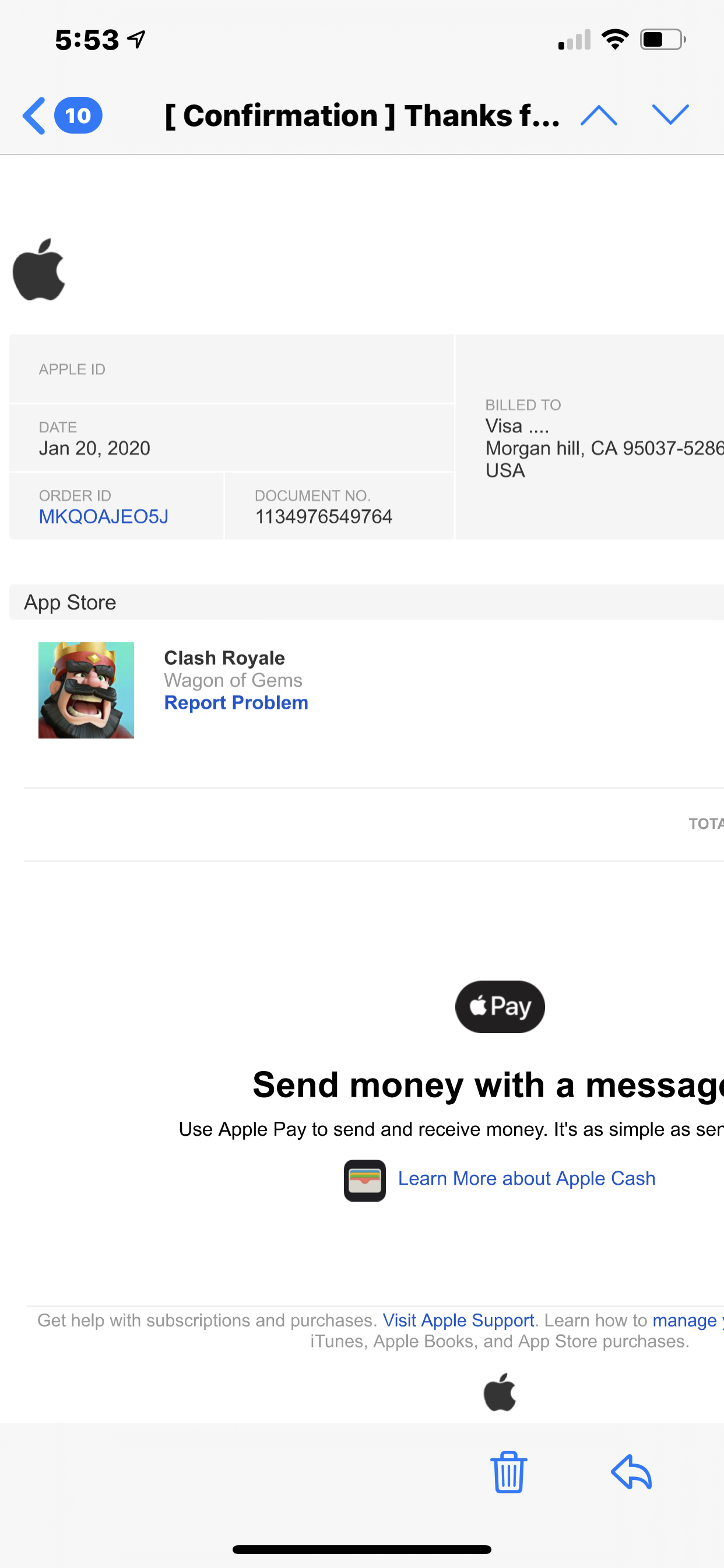
Task: Jump to previous message with up chevron
Action: 599,115
